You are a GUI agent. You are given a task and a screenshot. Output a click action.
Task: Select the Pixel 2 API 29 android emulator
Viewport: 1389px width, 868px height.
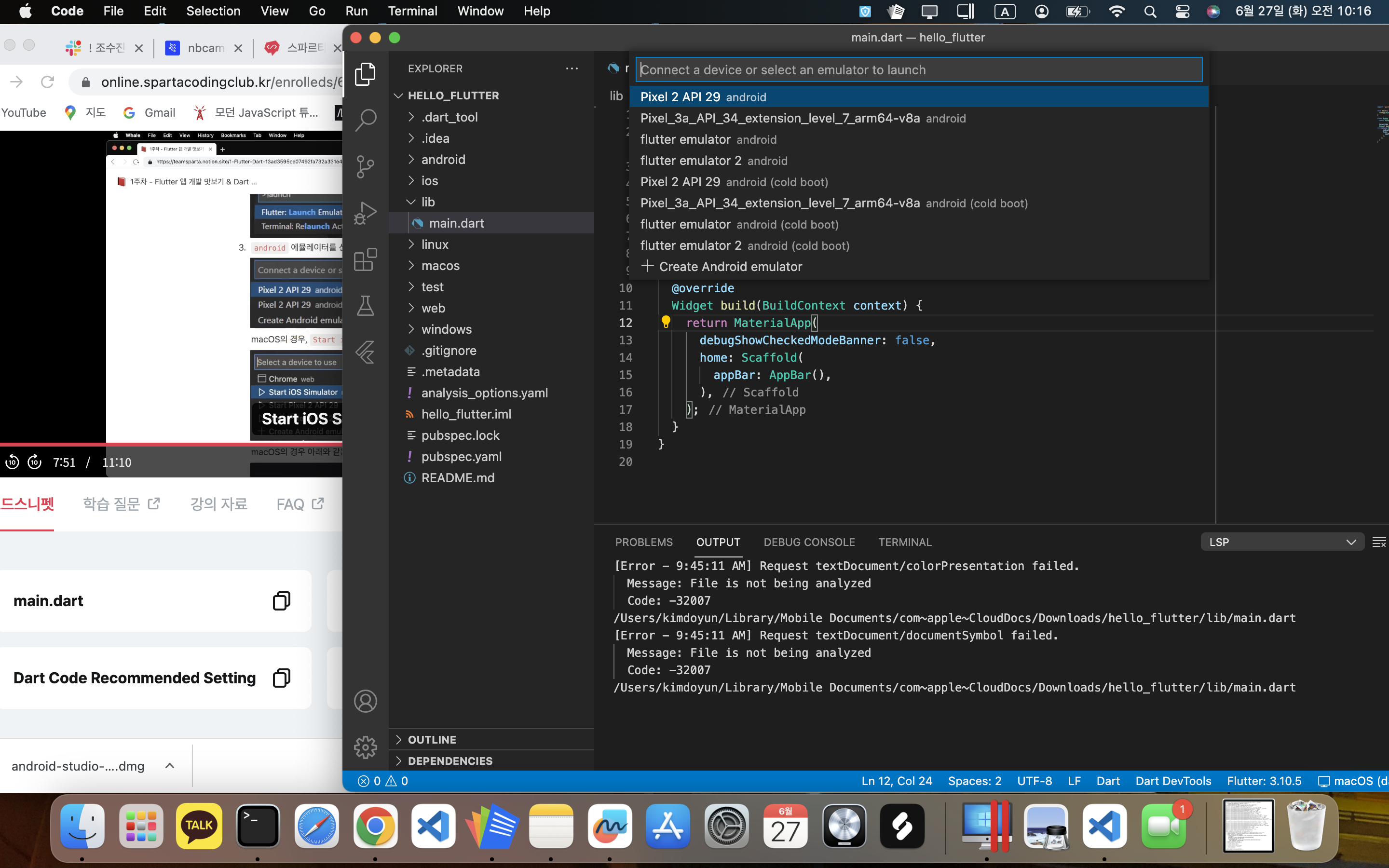tap(918, 97)
